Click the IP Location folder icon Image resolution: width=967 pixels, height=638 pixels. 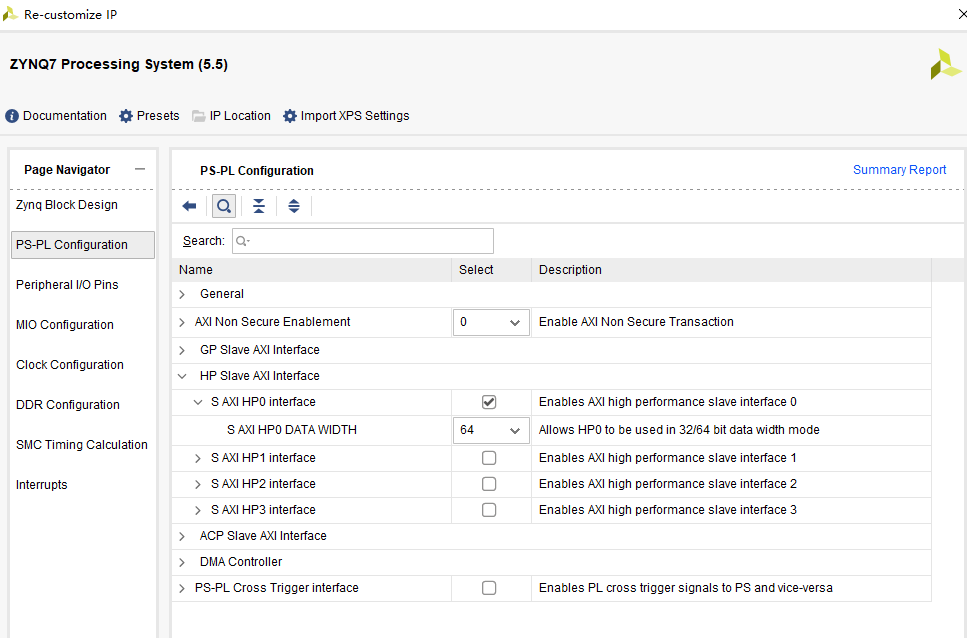[x=199, y=116]
